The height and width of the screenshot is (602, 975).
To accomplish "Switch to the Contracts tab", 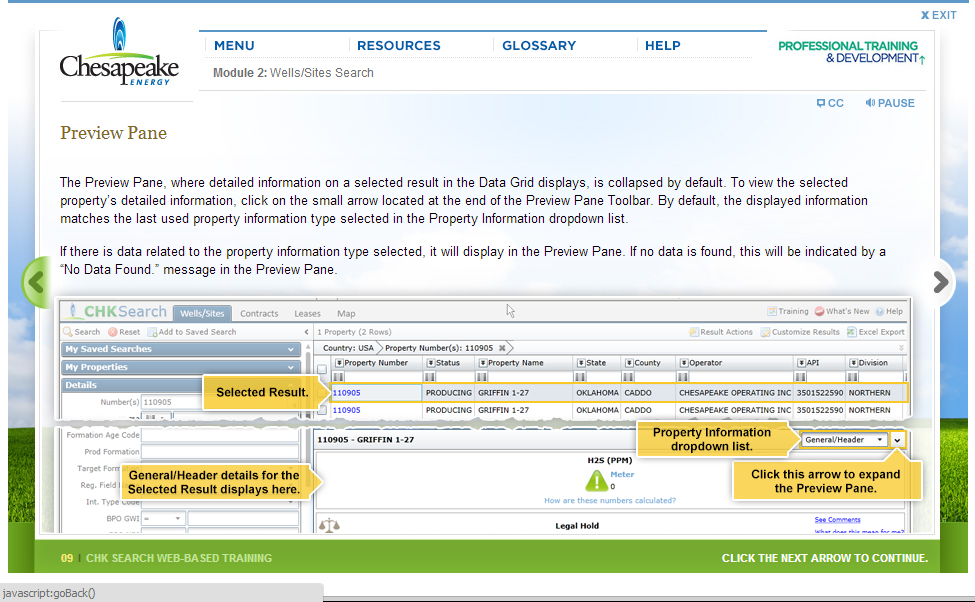I will click(x=259, y=313).
